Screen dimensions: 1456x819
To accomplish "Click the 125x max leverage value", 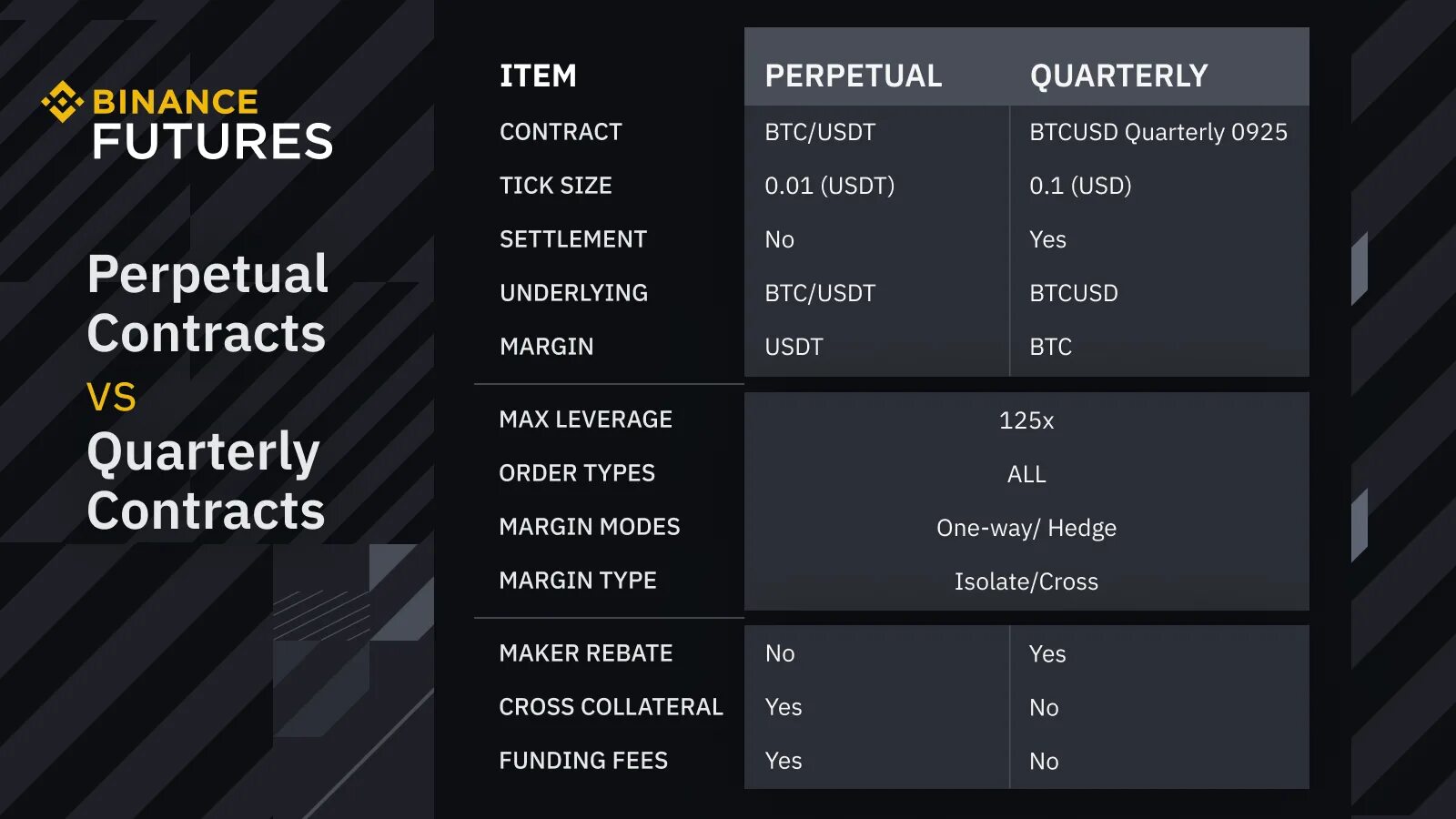I will 1026,420.
